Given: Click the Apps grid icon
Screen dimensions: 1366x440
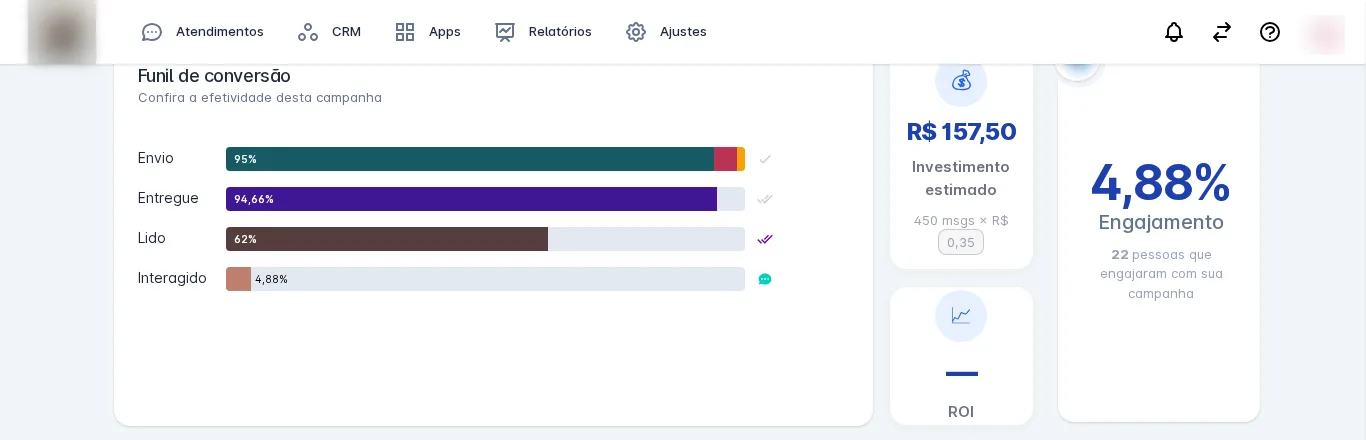Looking at the screenshot, I should tap(405, 32).
